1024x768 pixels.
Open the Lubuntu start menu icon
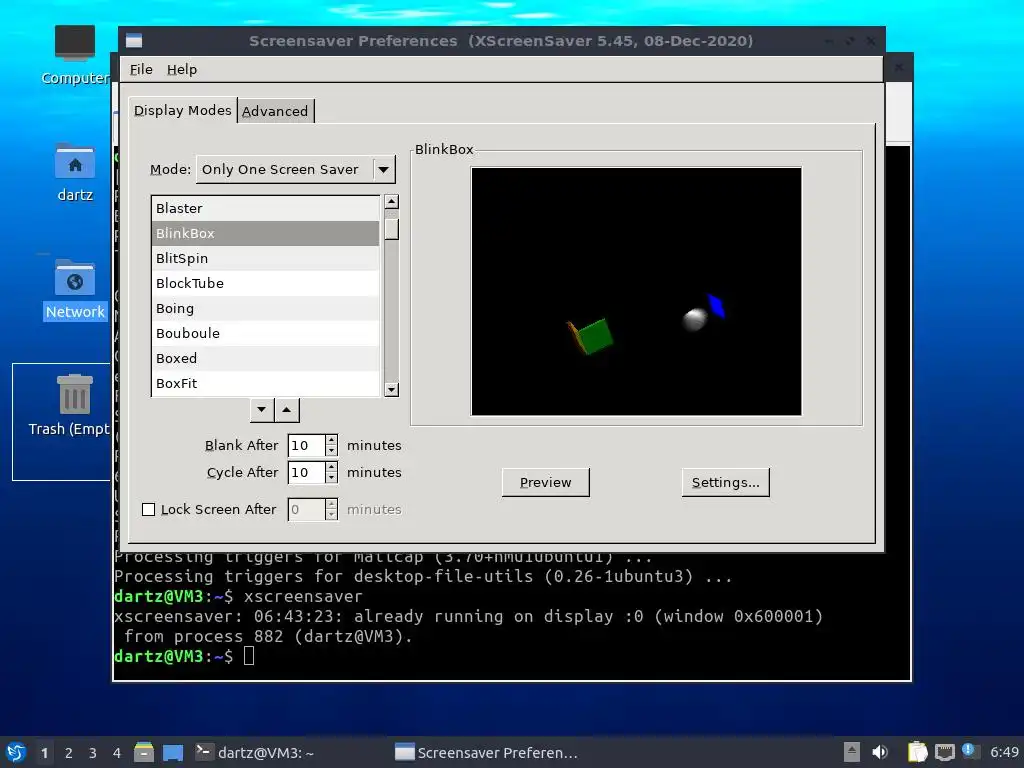coord(16,752)
